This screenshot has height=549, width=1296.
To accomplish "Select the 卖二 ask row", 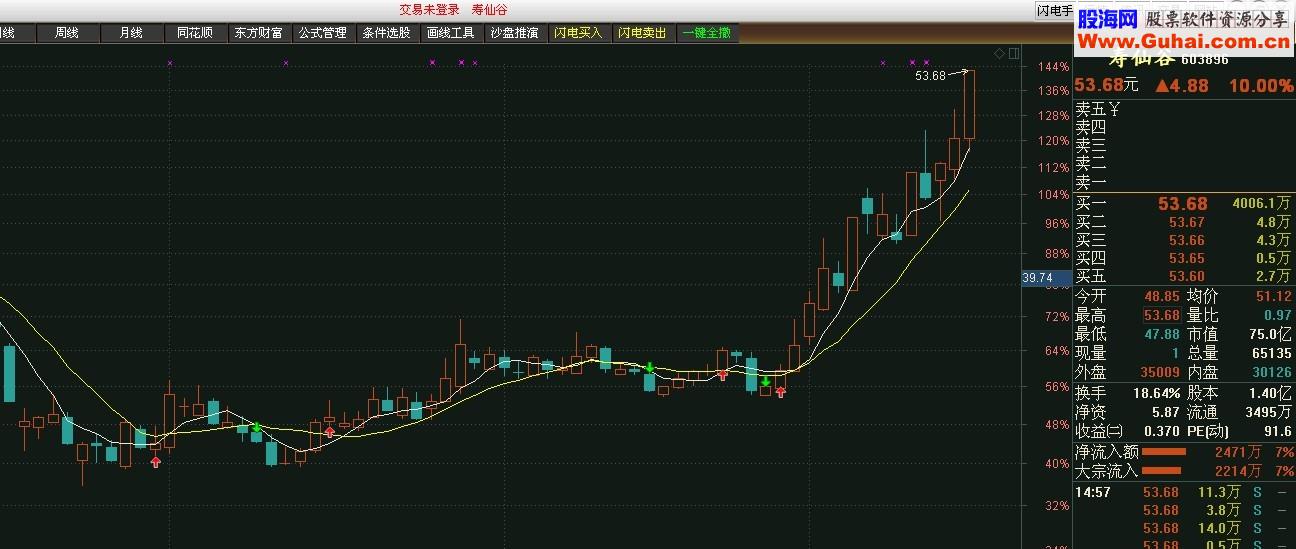I will pos(1183,164).
